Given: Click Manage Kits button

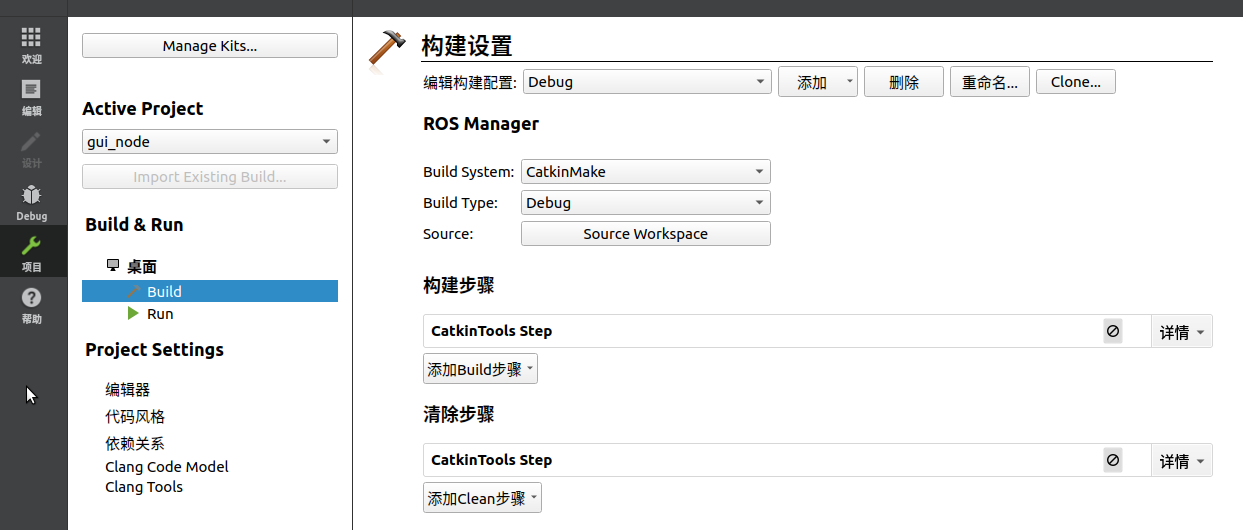Looking at the screenshot, I should [210, 46].
